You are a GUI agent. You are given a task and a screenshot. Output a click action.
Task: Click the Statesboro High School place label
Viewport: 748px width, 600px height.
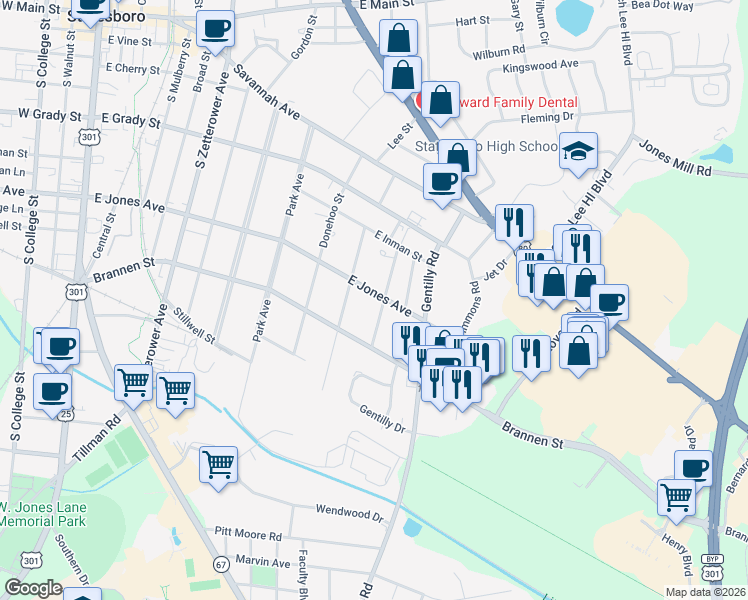coord(486,146)
